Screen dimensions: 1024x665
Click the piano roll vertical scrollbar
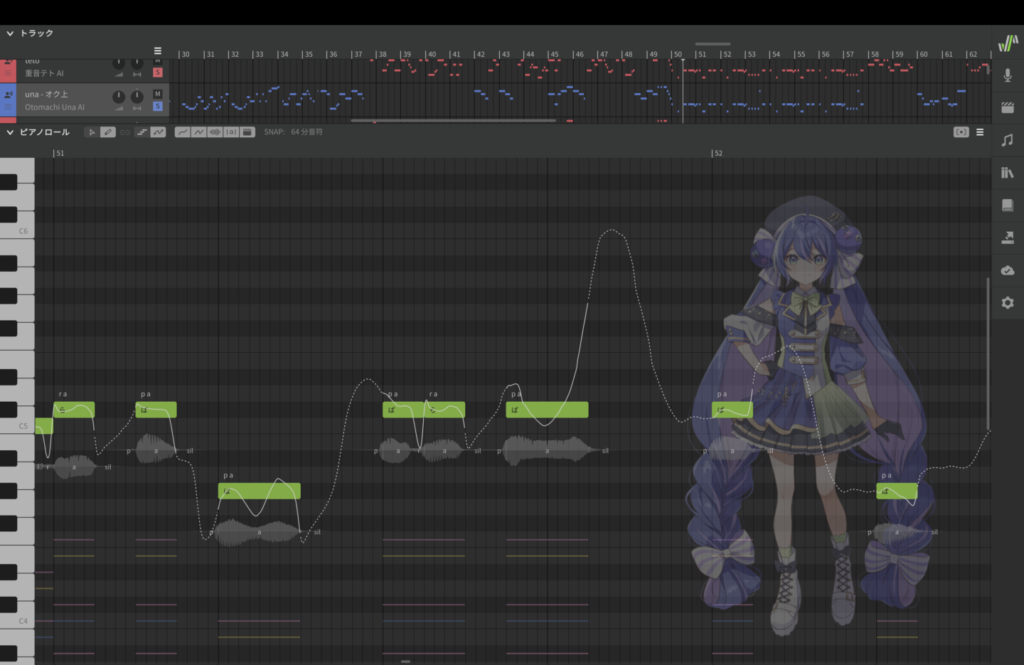(987, 353)
